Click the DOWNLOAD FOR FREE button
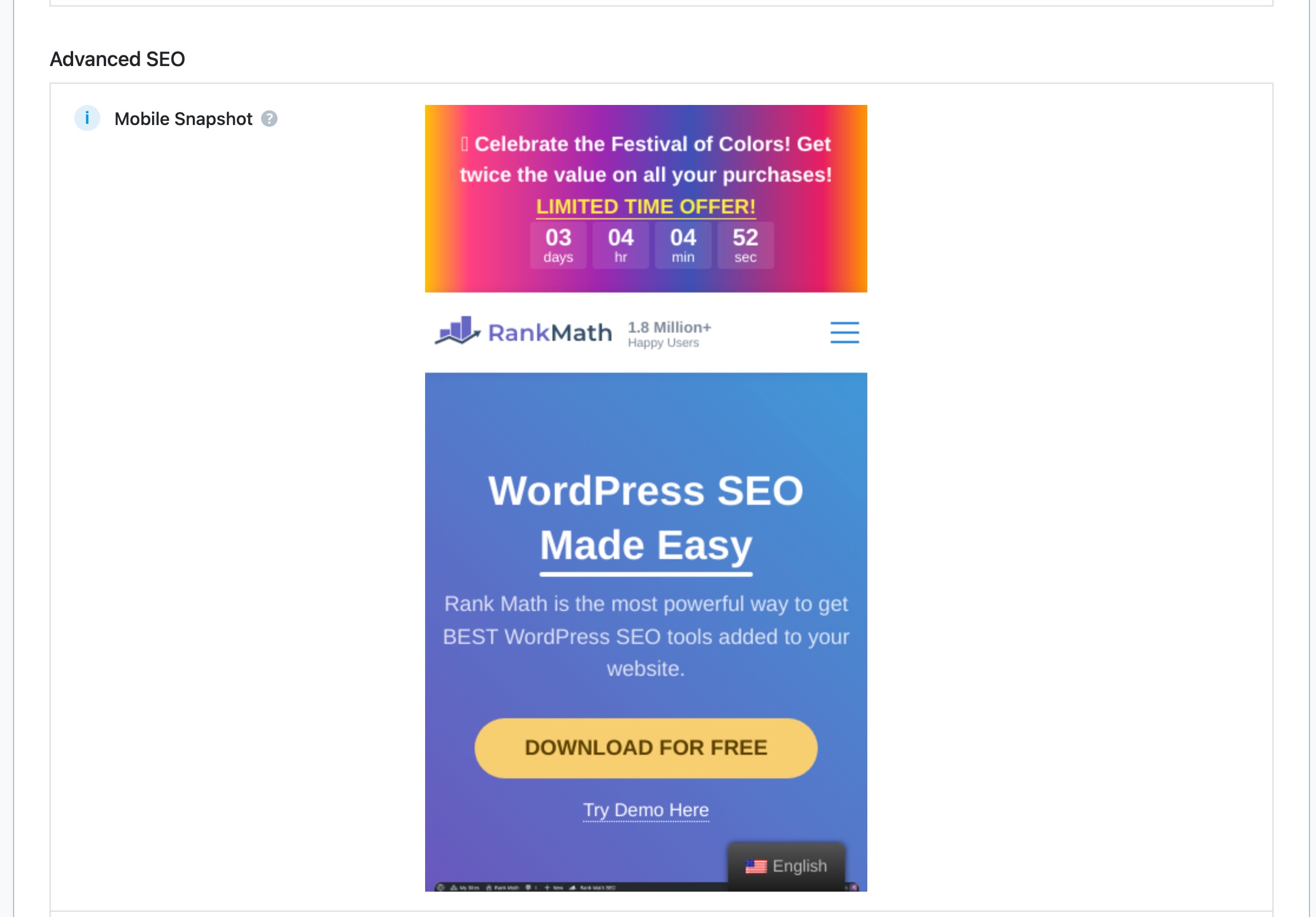Viewport: 1316px width, 917px height. 646,748
